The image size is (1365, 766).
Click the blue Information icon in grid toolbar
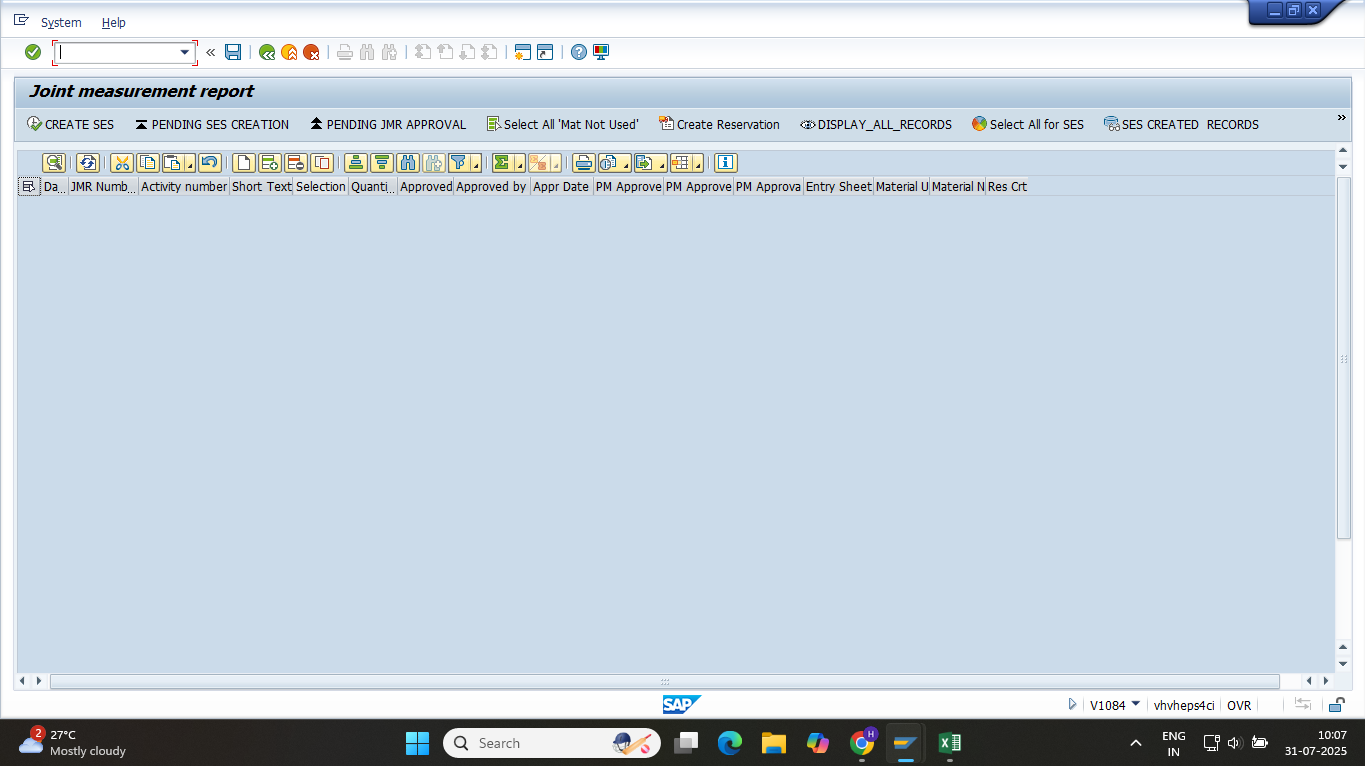point(725,163)
